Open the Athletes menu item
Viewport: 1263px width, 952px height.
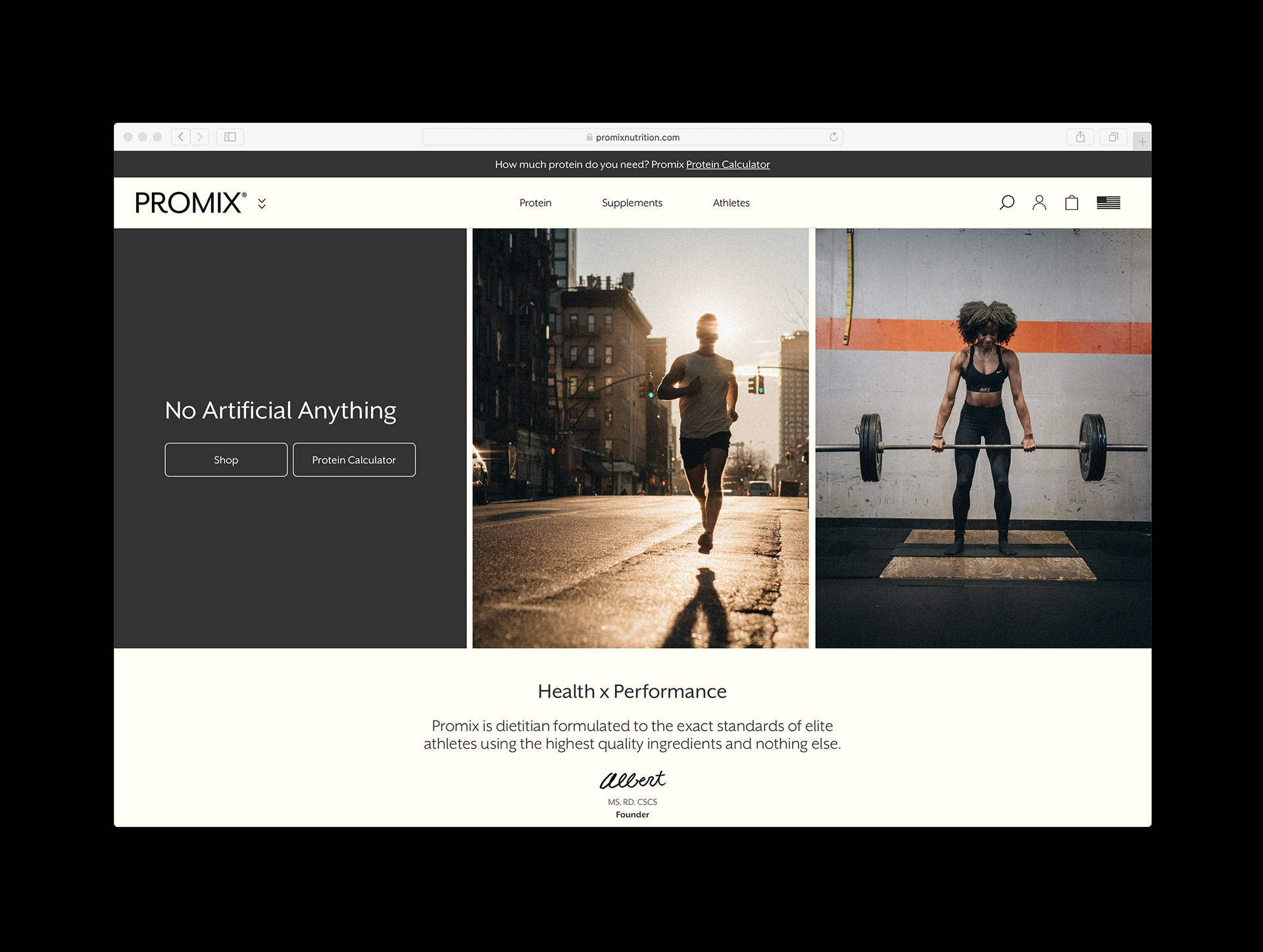[731, 203]
